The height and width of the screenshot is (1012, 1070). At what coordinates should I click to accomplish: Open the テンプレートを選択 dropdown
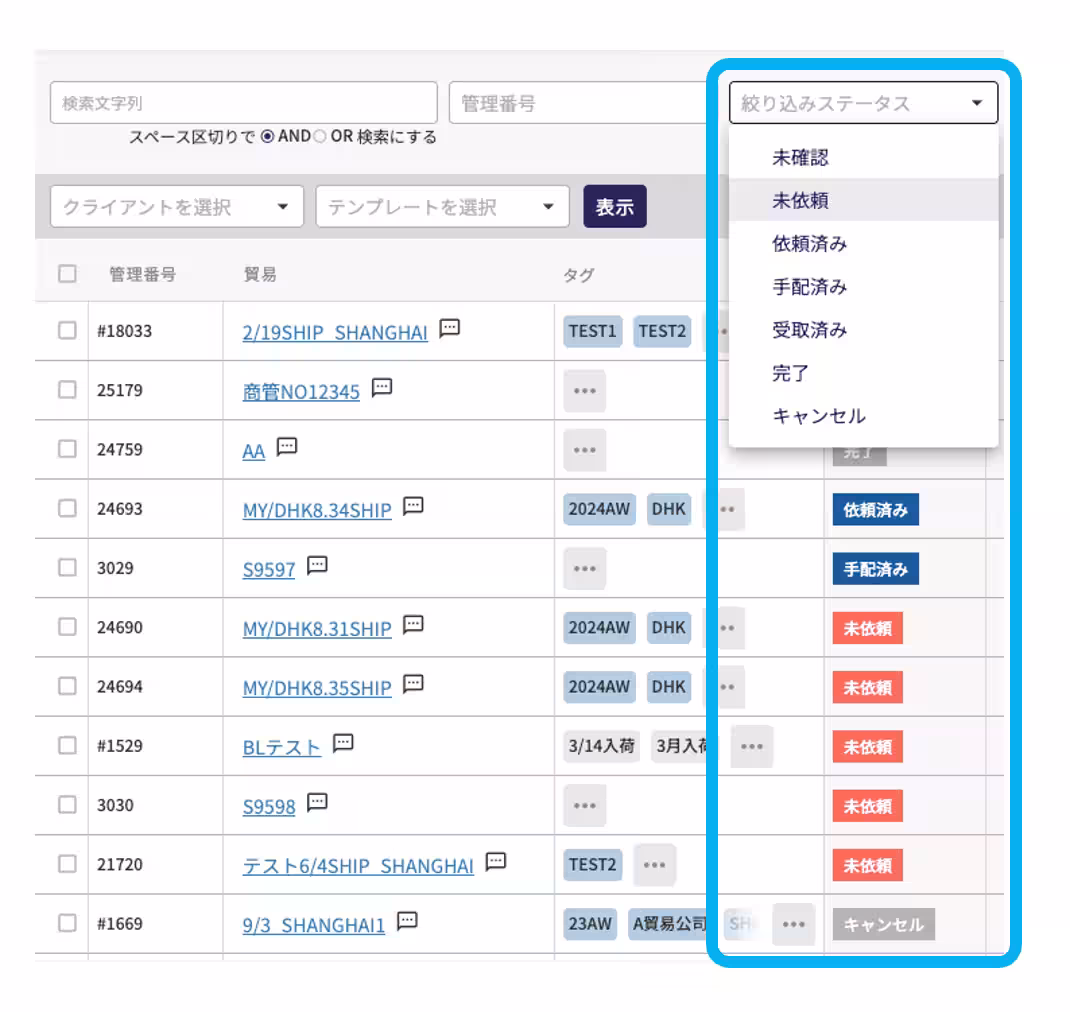[x=440, y=206]
